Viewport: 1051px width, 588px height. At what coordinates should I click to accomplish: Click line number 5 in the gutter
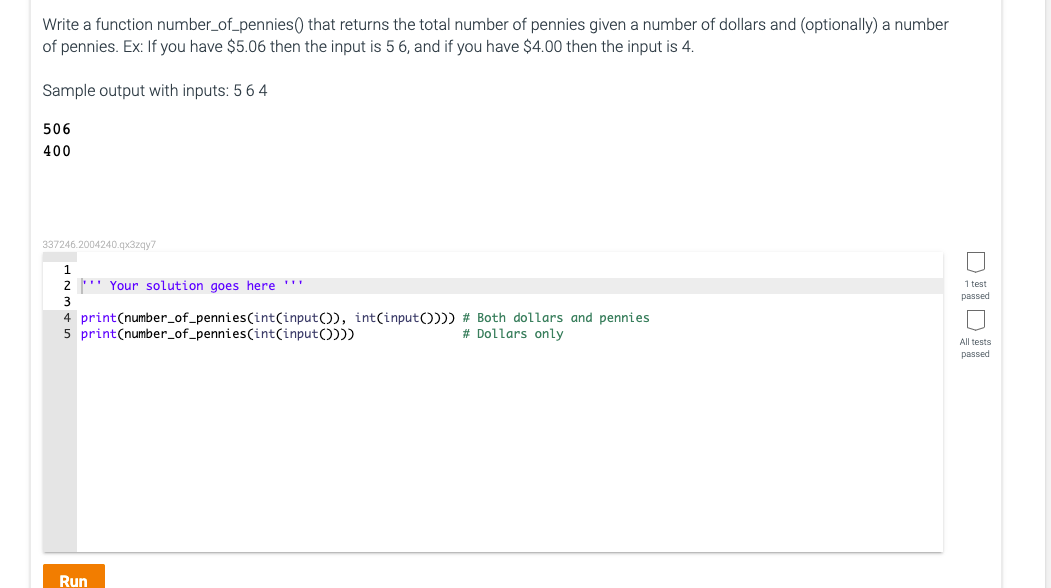click(66, 333)
